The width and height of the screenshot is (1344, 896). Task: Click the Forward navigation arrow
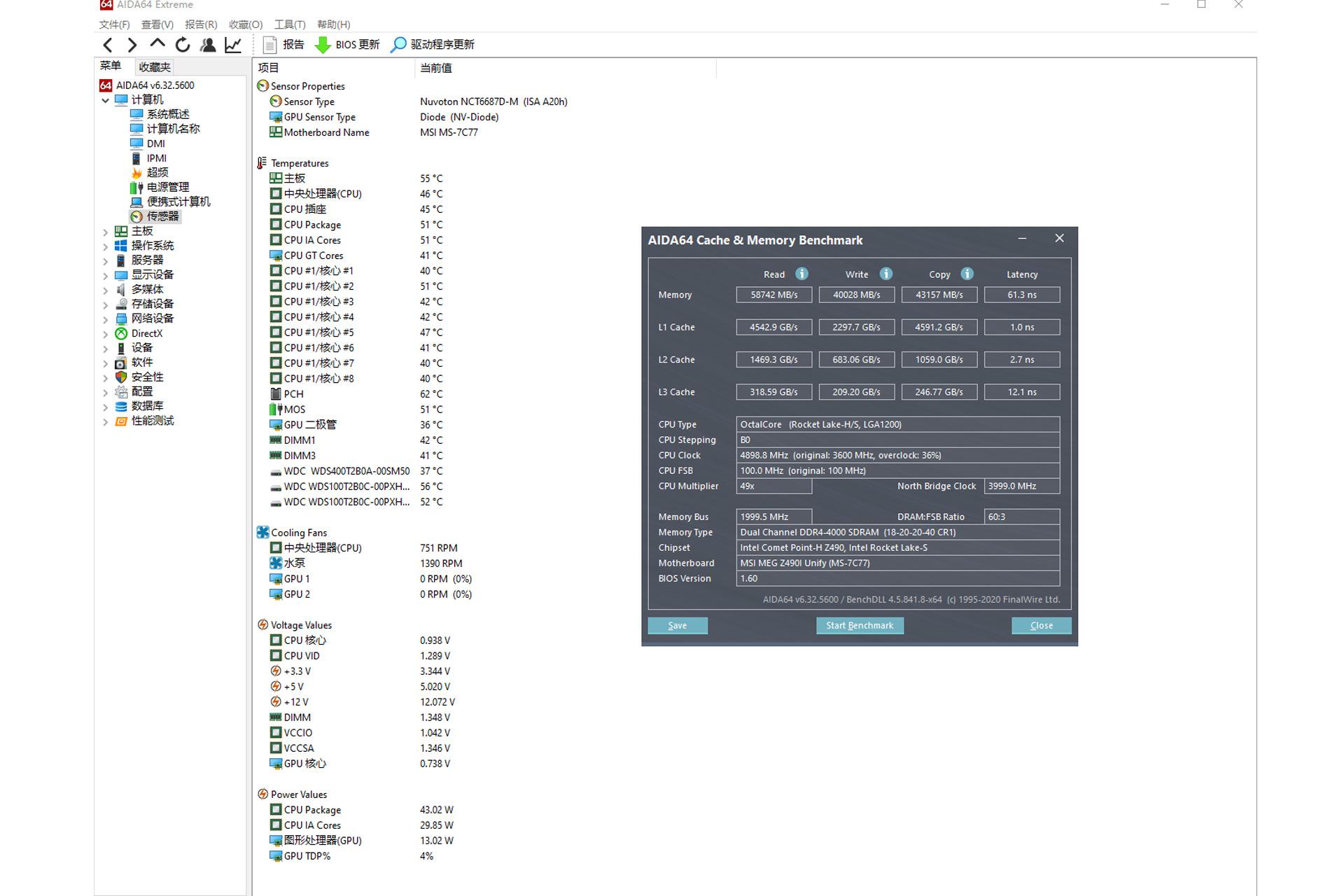click(132, 45)
